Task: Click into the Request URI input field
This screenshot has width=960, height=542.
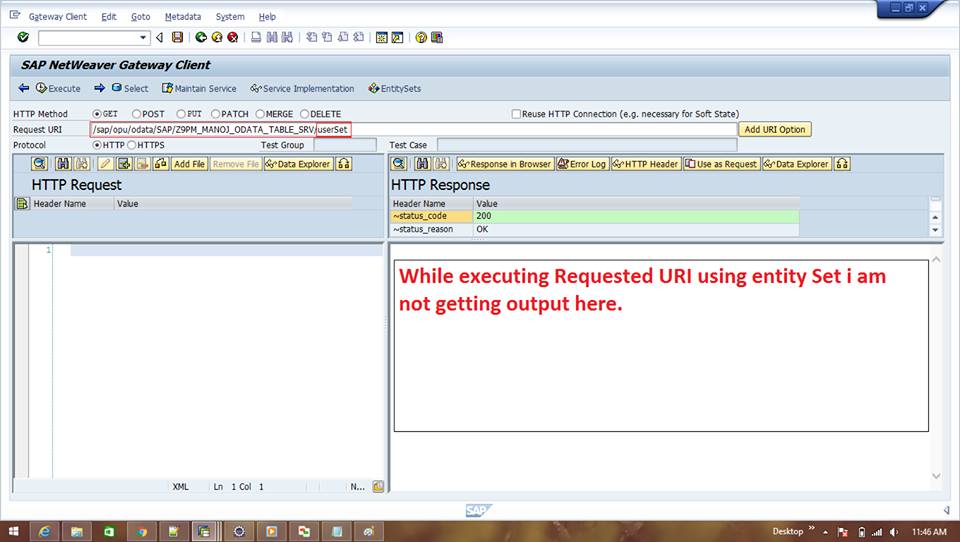Action: (413, 129)
